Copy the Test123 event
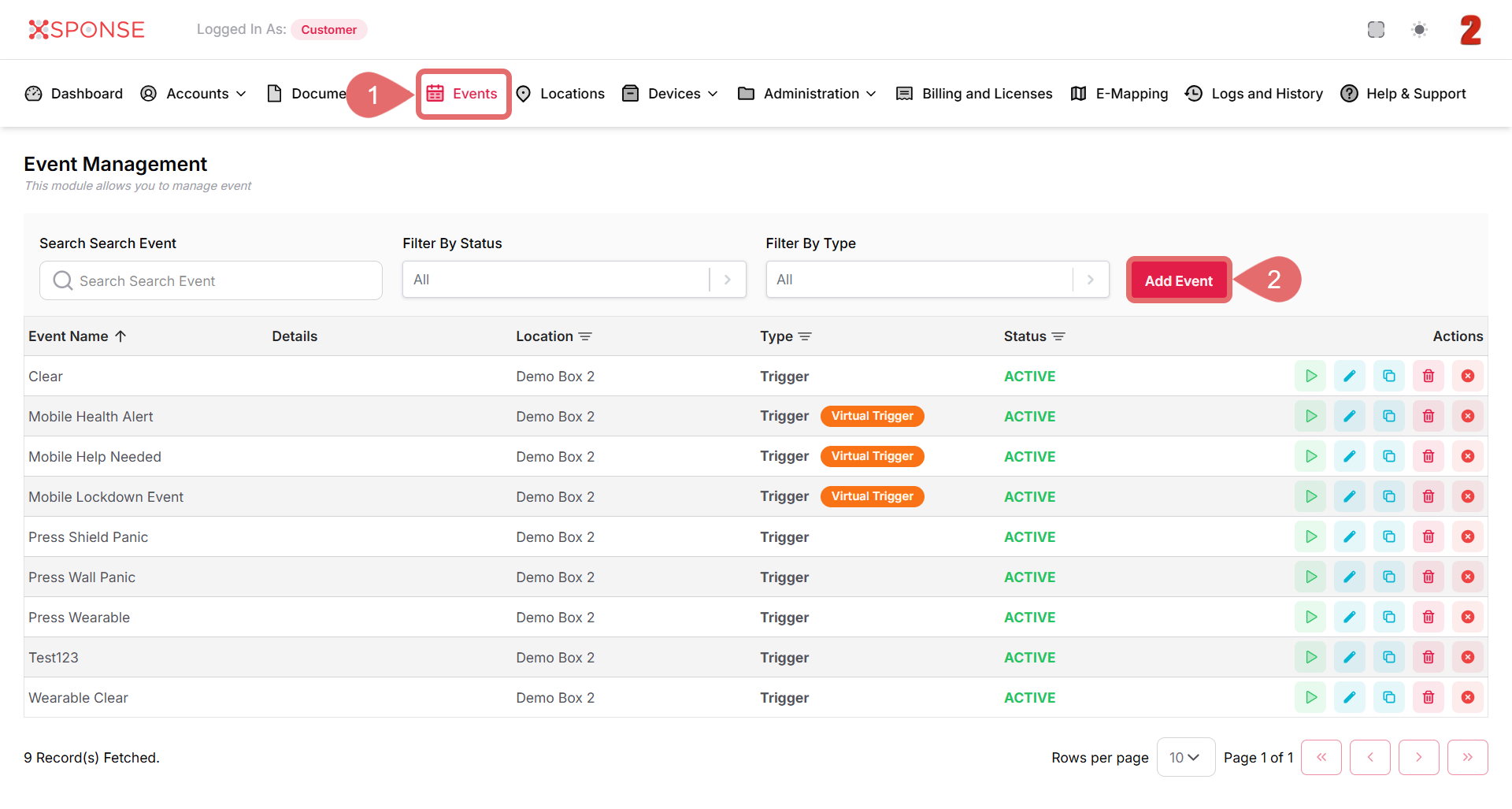 [x=1388, y=657]
